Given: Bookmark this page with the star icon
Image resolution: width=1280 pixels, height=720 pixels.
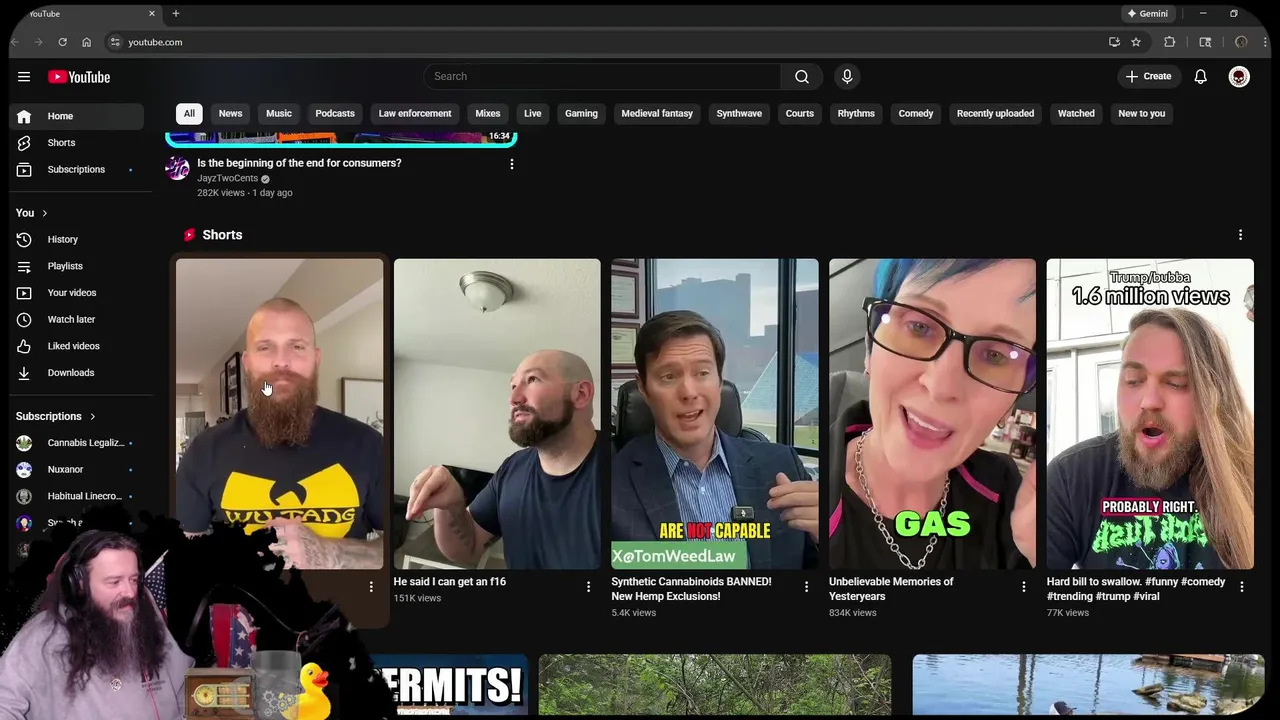Looking at the screenshot, I should (1136, 42).
